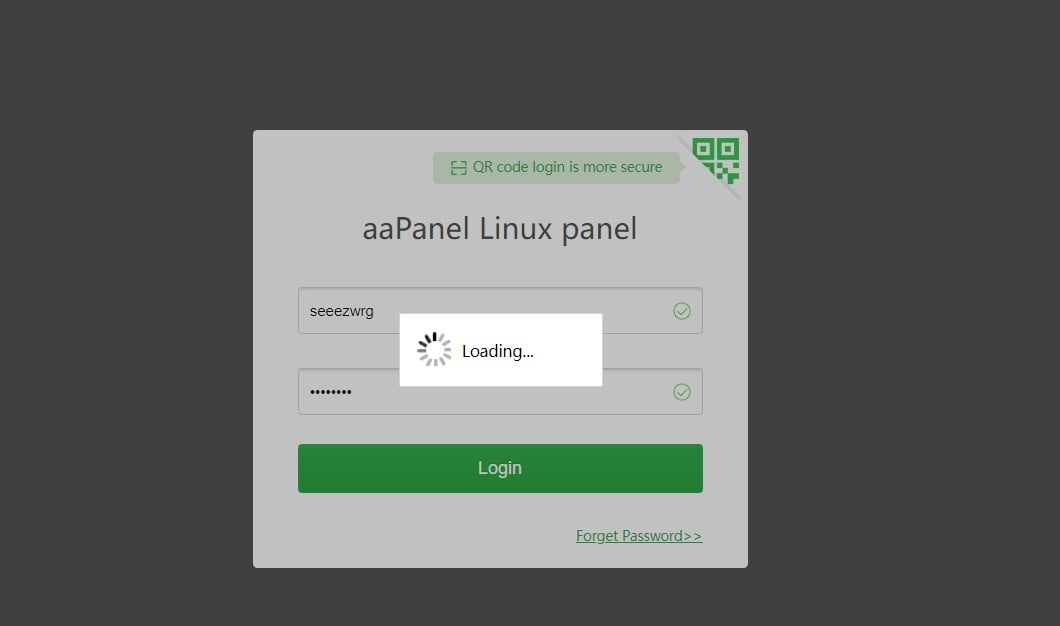
Task: Click the scan icon in the QR tooltip
Action: [458, 168]
